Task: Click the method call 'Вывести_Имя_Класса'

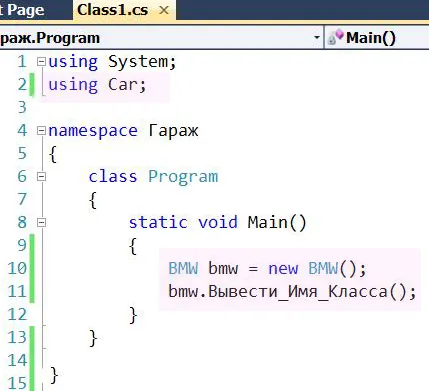Action: pyautogui.click(x=298, y=292)
